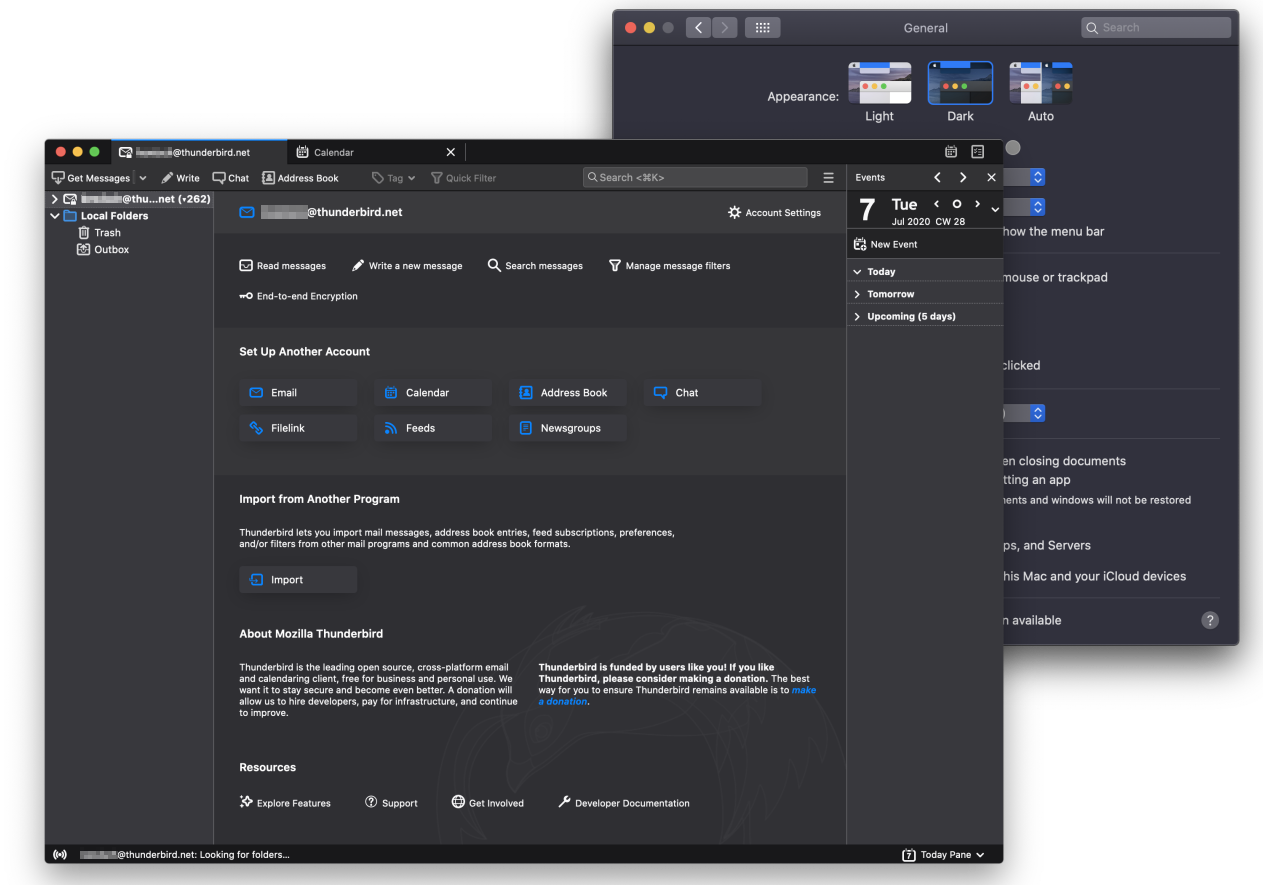Select the Trash folder in sidebar

pyautogui.click(x=107, y=233)
